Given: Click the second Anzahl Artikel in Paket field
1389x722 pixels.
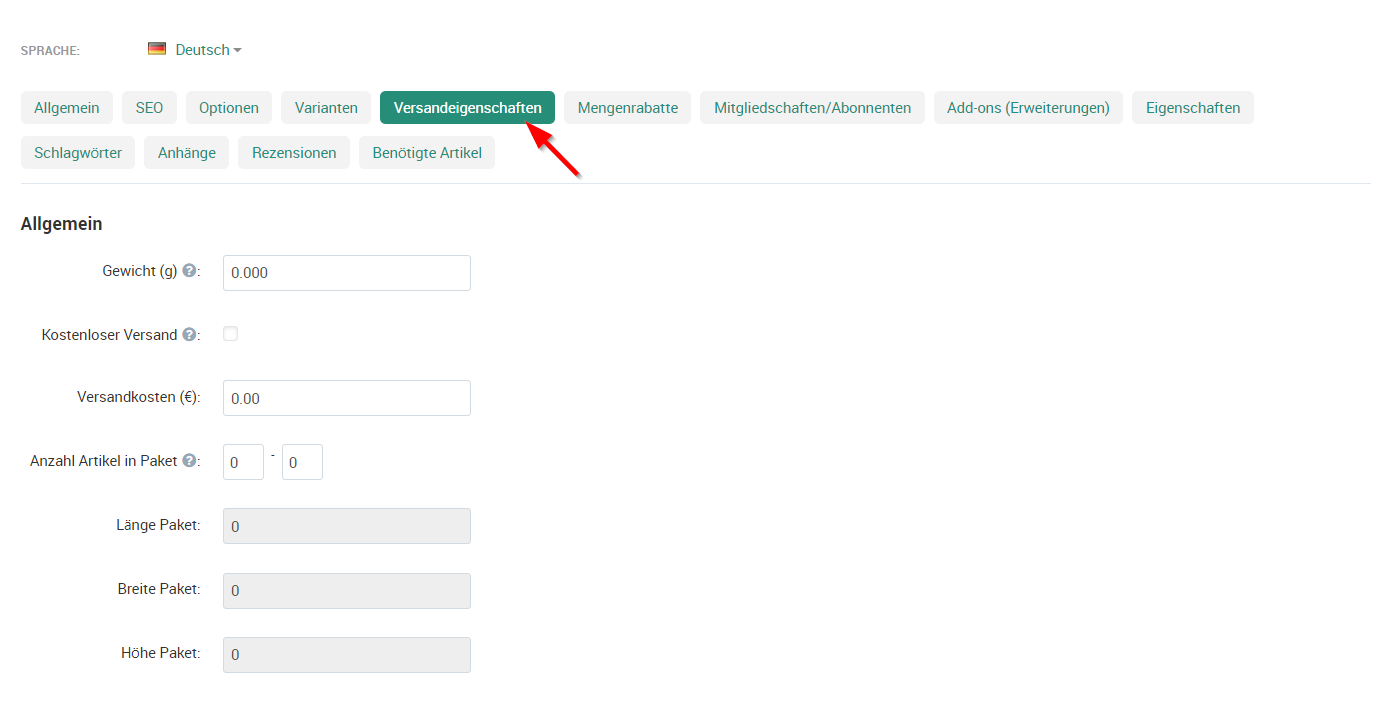Looking at the screenshot, I should pyautogui.click(x=302, y=462).
